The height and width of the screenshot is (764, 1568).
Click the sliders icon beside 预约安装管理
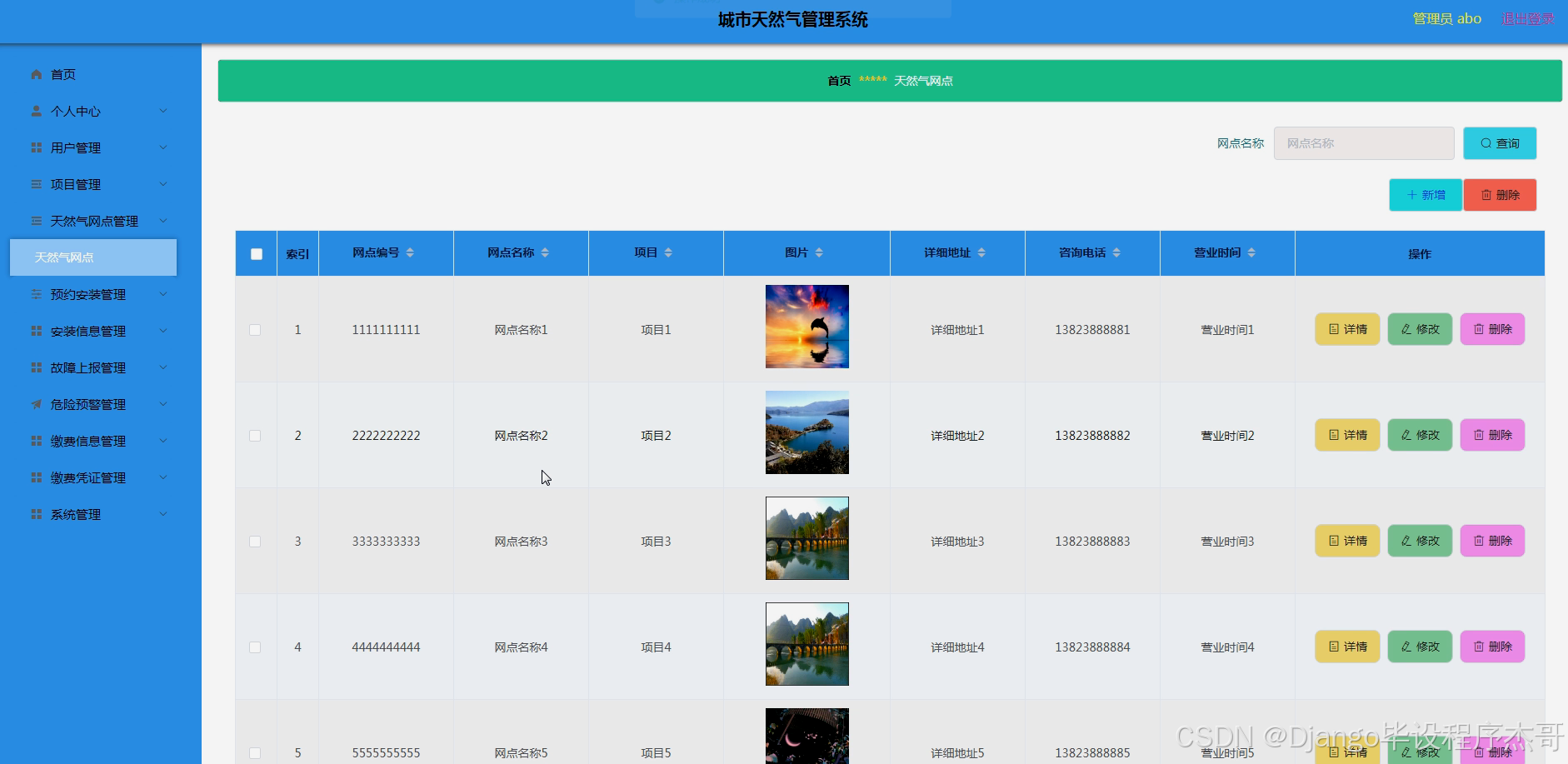coord(37,294)
